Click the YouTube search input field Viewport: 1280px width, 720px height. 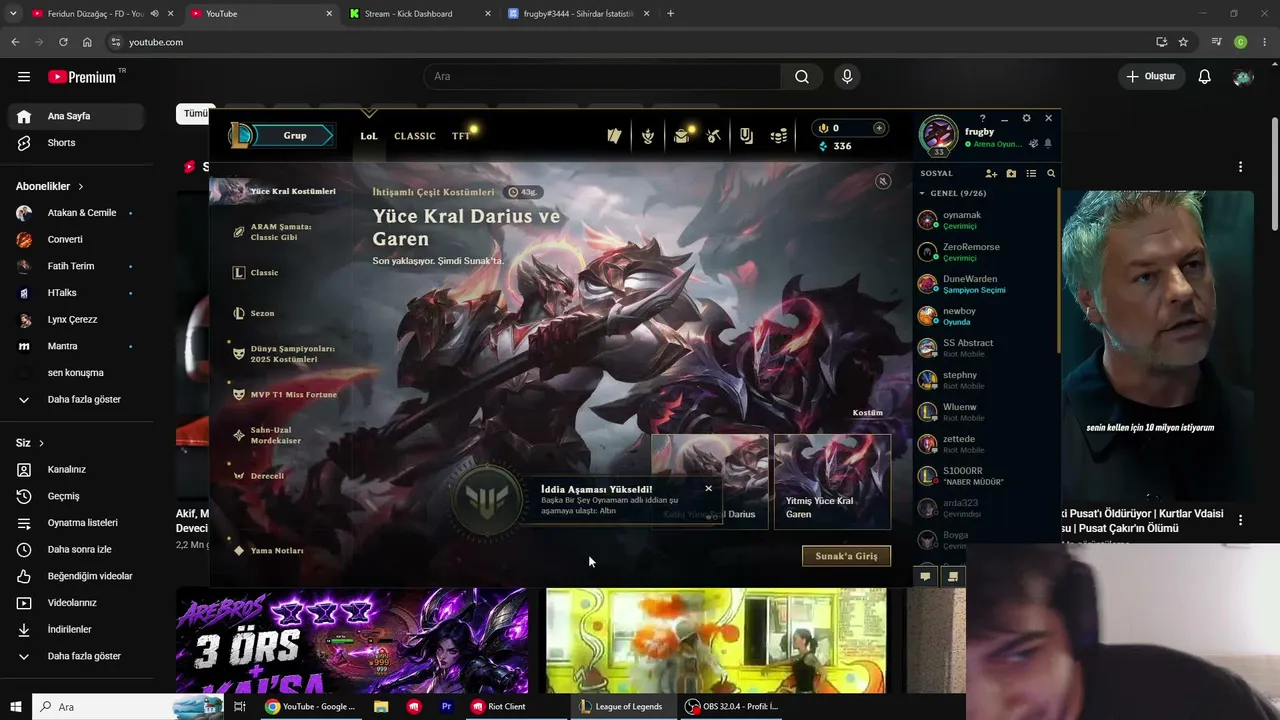point(602,77)
